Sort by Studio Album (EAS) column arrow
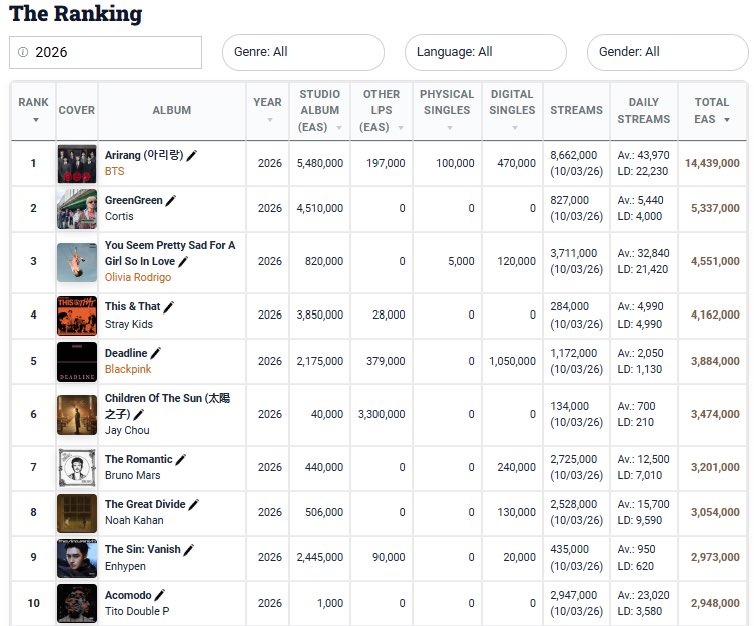This screenshot has height=626, width=754. (x=339, y=128)
